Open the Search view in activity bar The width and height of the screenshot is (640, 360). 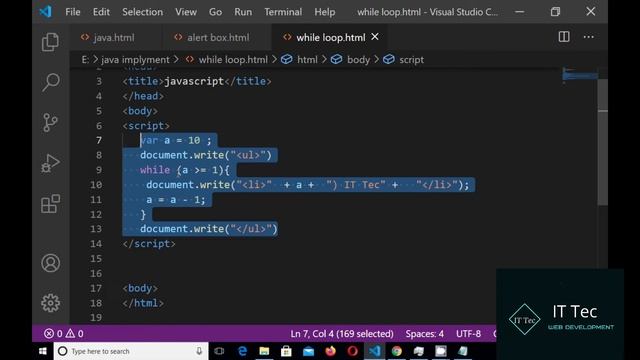coord(51,82)
